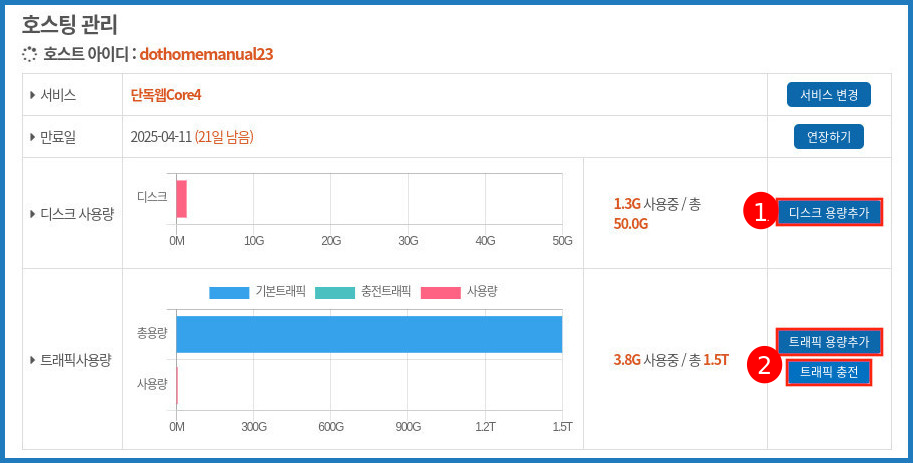Click the arrow bullet before 서비스
The height and width of the screenshot is (463, 913).
pos(33,96)
